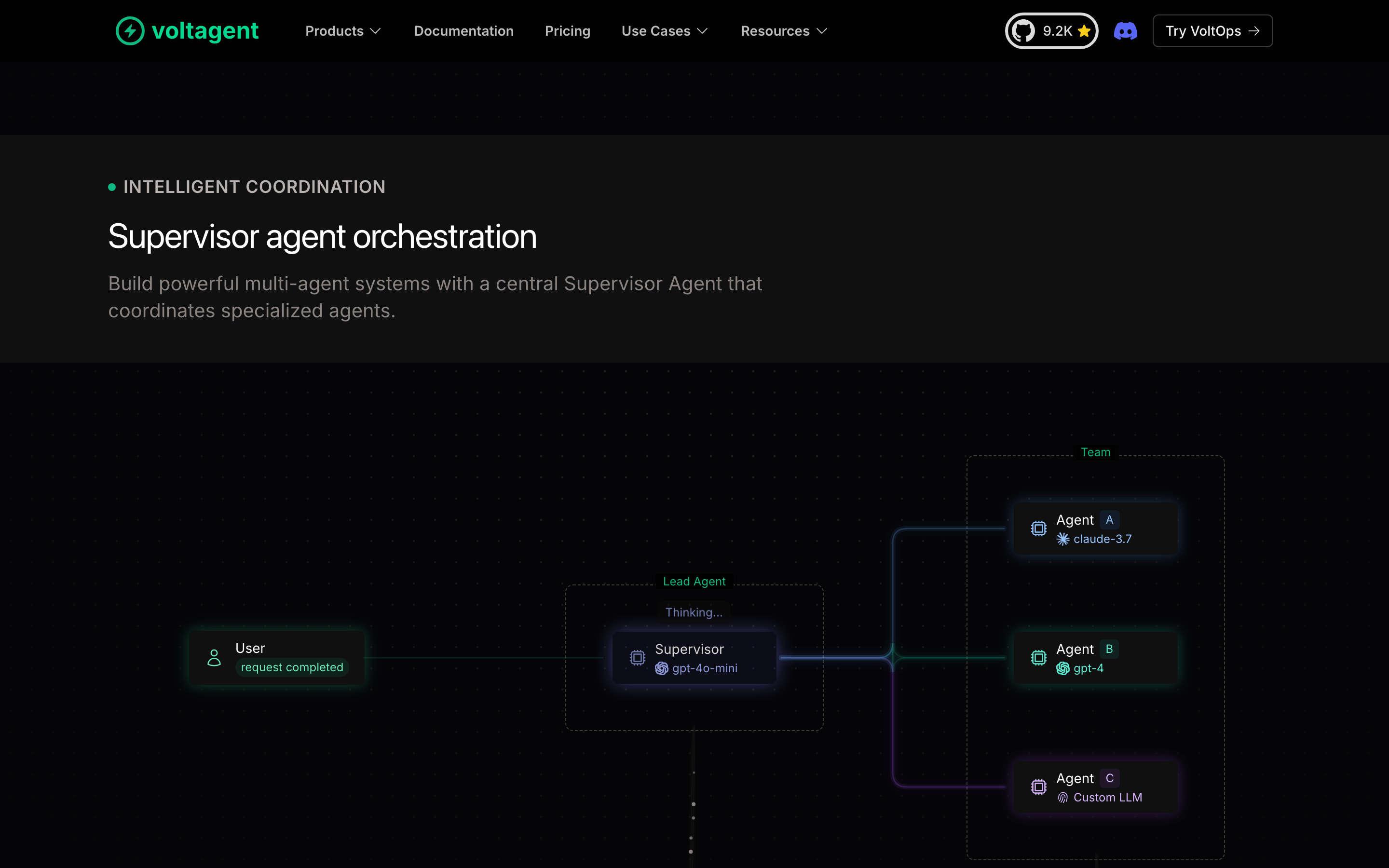Open the Discord icon in the header

1125,31
